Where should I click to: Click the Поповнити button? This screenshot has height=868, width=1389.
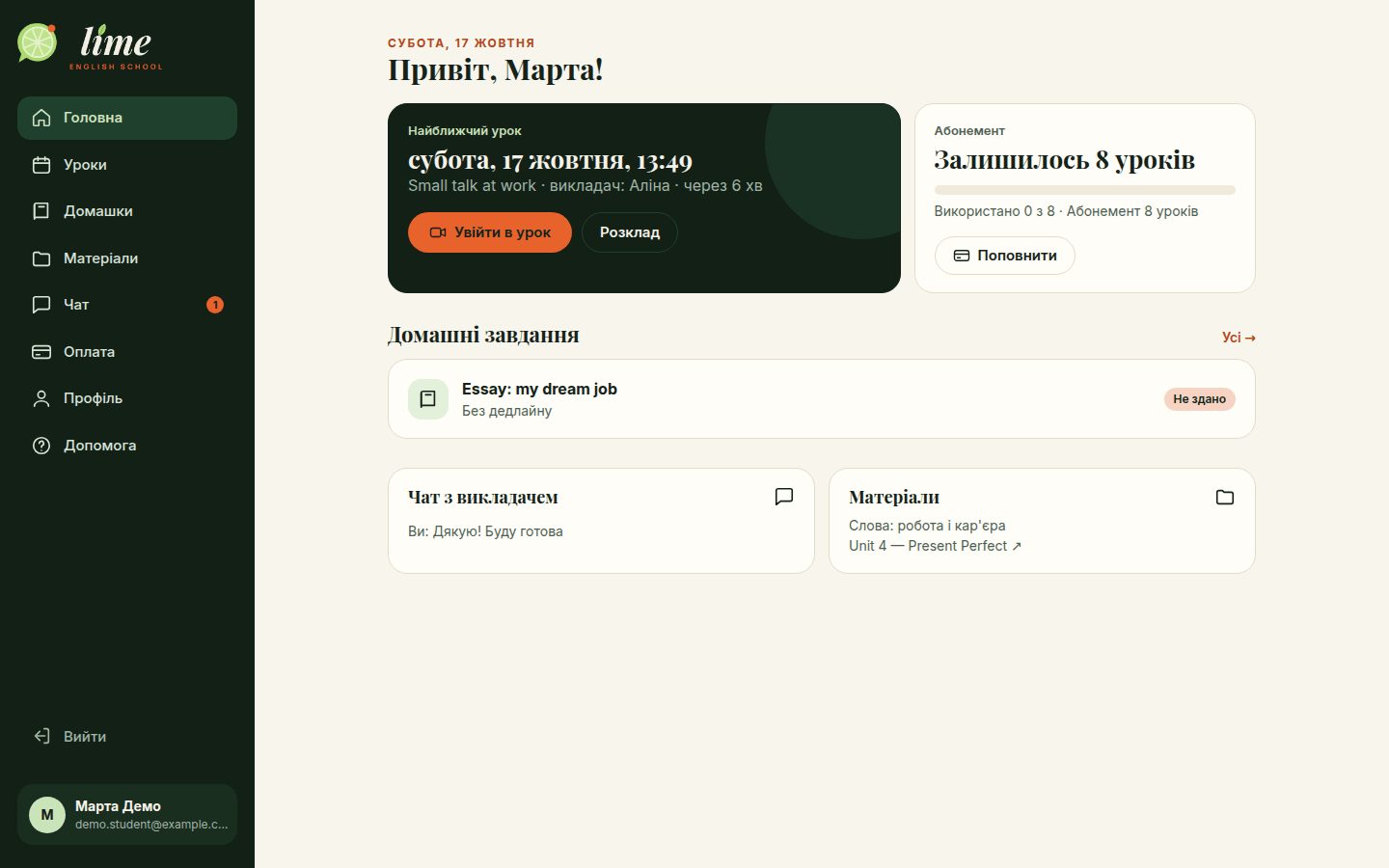[1005, 256]
